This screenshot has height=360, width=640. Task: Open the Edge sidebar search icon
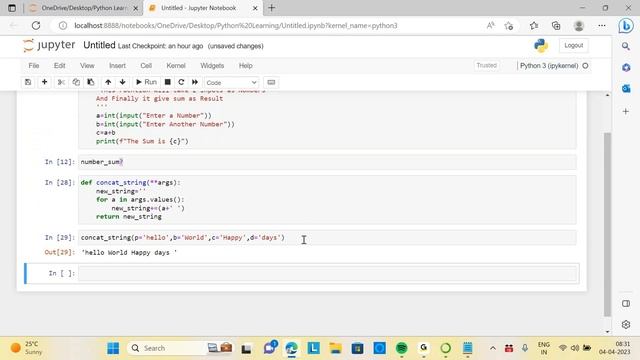(626, 47)
